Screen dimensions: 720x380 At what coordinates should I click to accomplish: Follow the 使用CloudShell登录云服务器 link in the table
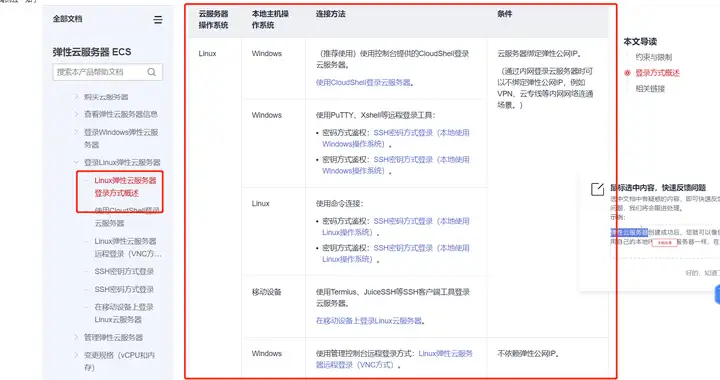point(363,83)
